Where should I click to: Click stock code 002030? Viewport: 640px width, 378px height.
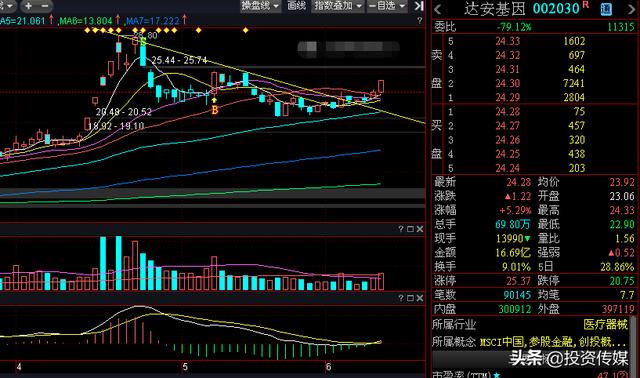coord(556,9)
